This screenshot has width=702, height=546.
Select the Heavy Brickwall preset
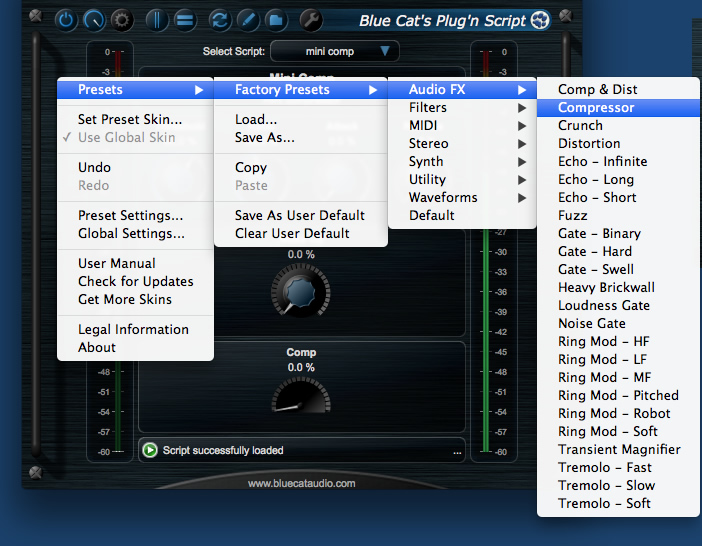tap(618, 287)
